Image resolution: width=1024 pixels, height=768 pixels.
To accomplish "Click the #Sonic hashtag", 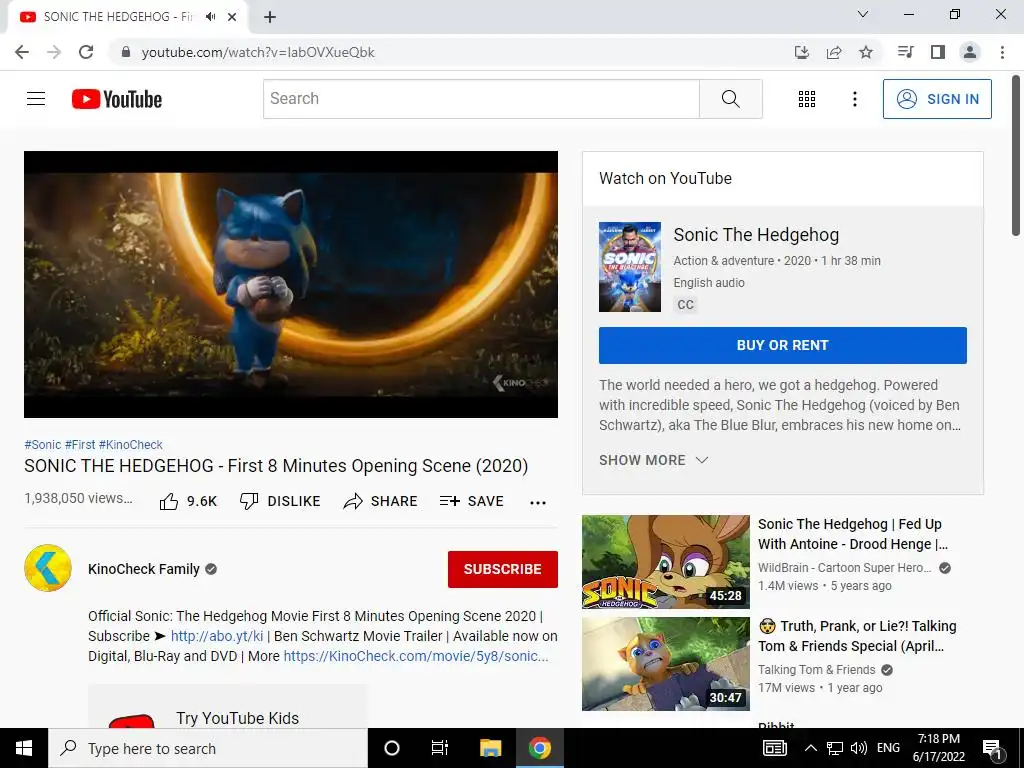I will point(42,445).
